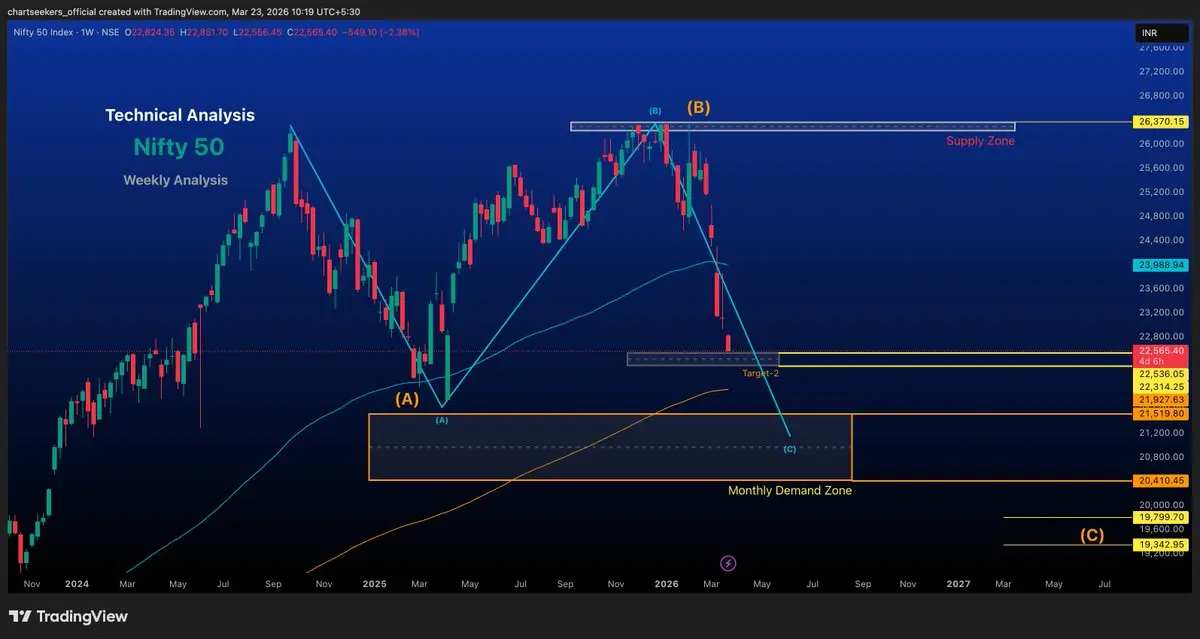The image size is (1200, 639).
Task: Select the large orange (A) wave label
Action: click(x=406, y=398)
